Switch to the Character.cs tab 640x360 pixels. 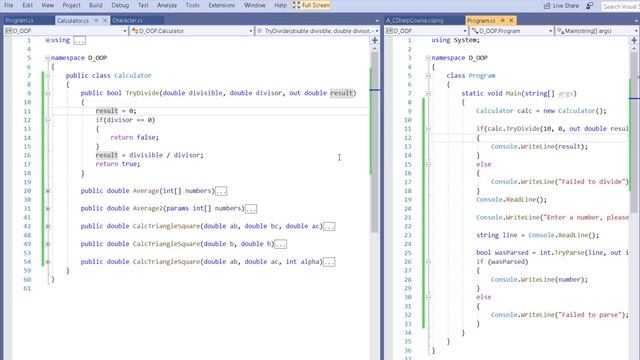click(127, 20)
